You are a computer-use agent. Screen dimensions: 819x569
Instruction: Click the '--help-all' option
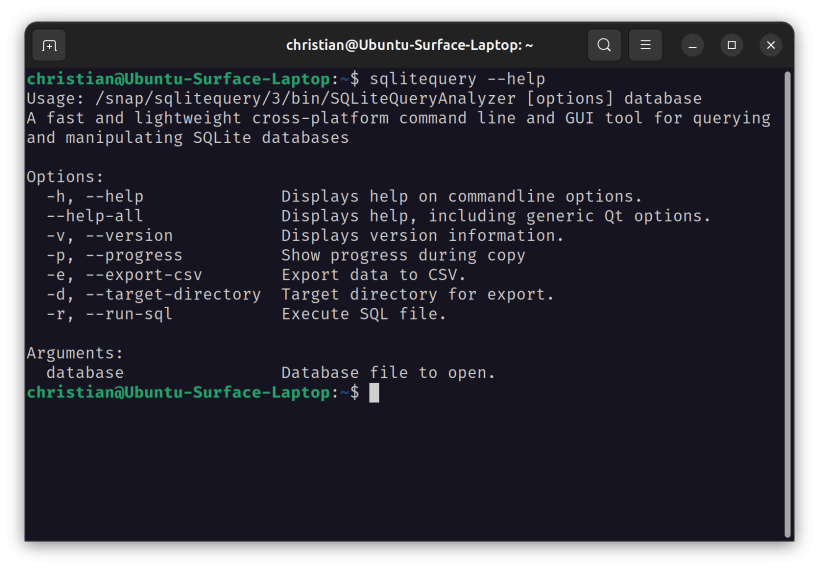[95, 216]
